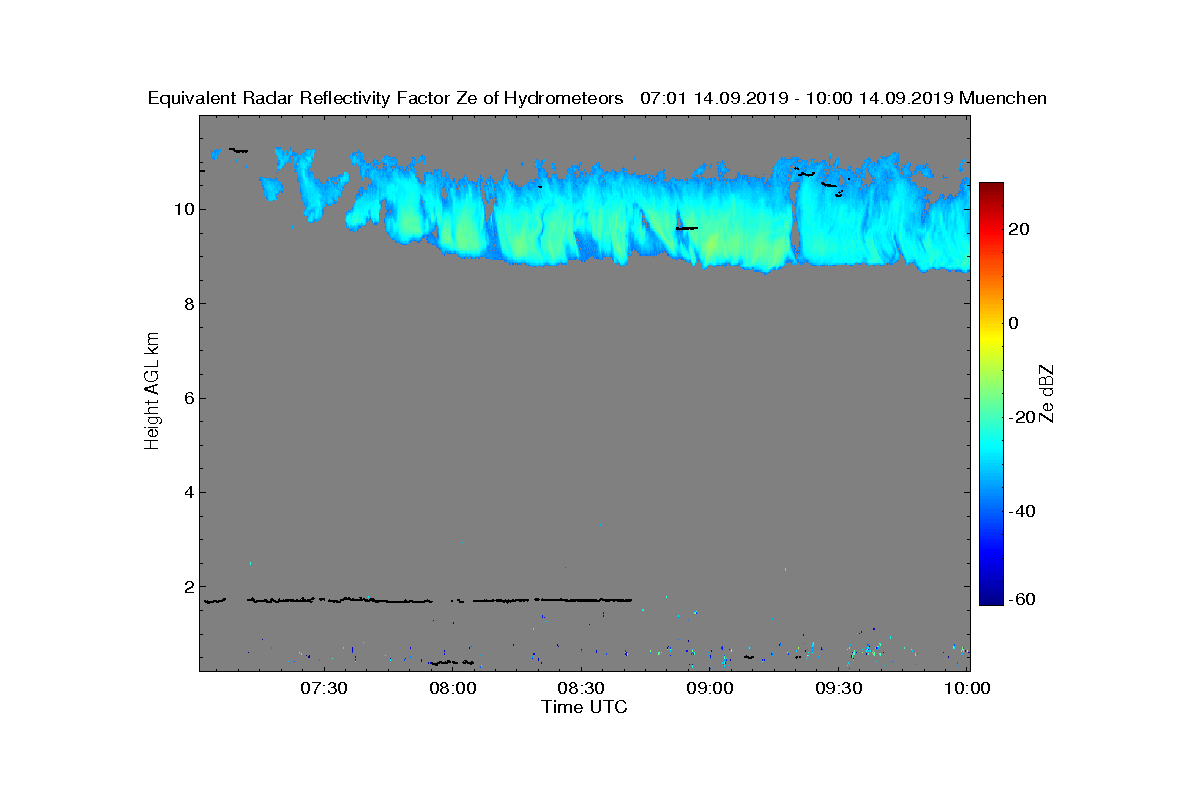
Task: Click the plot title 'Equivalent Radar Reflectivity Factor Ze of Hydrometeors'
Action: [x=386, y=98]
